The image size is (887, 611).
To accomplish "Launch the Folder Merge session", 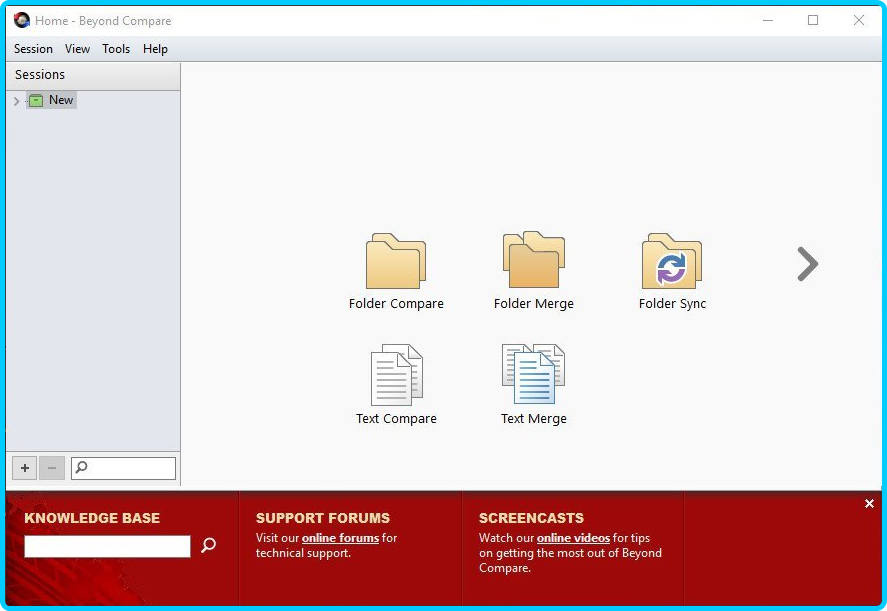I will pos(533,272).
